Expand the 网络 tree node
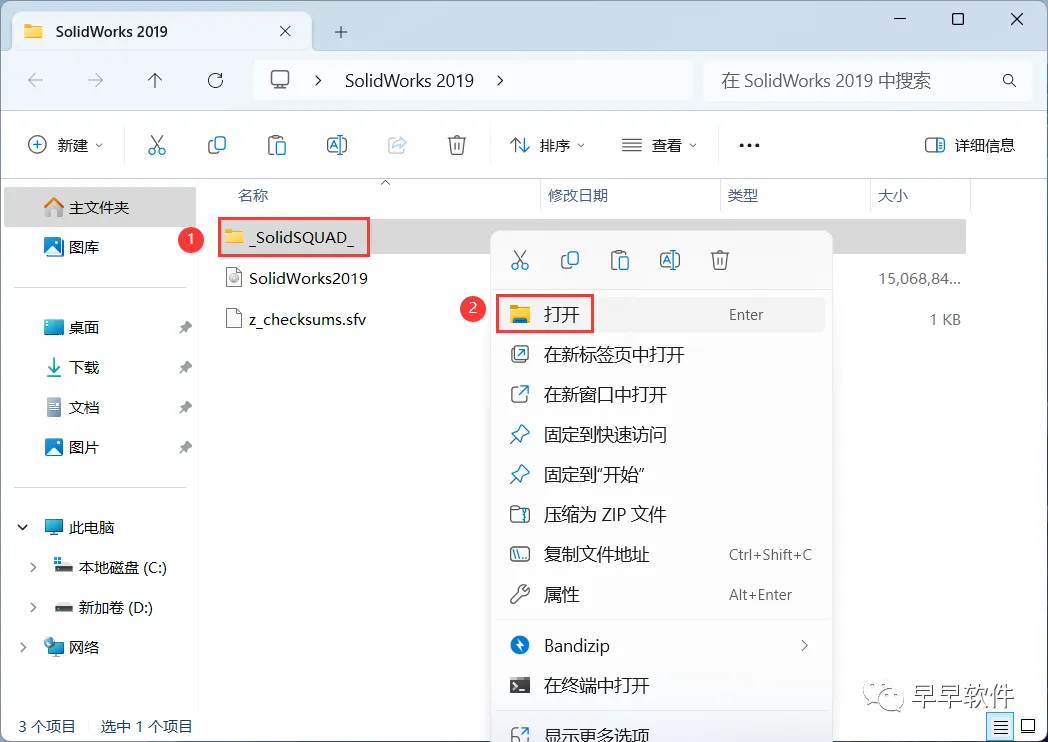The height and width of the screenshot is (742, 1048). [x=23, y=647]
